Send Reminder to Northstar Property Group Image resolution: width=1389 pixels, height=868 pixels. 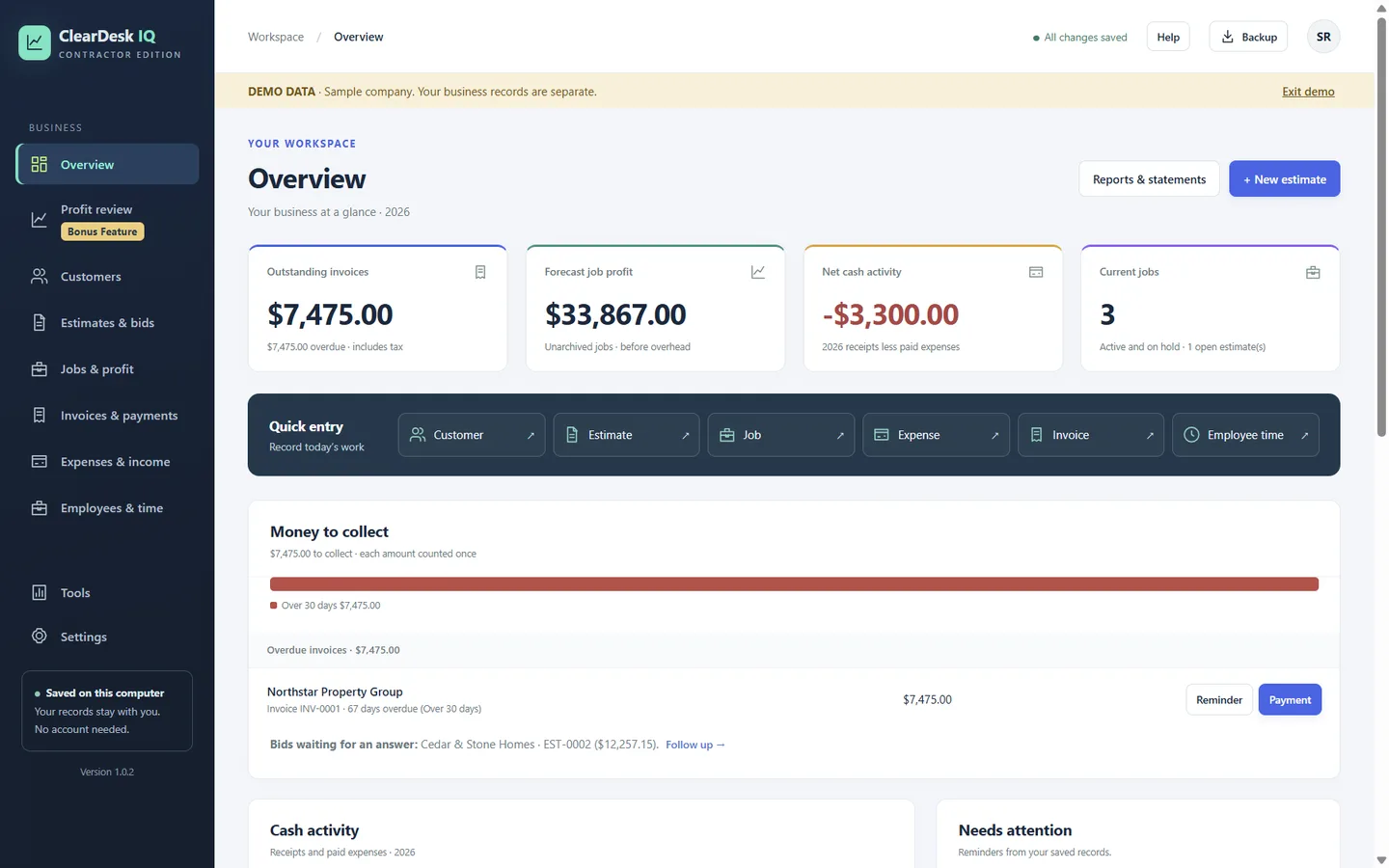1219,700
